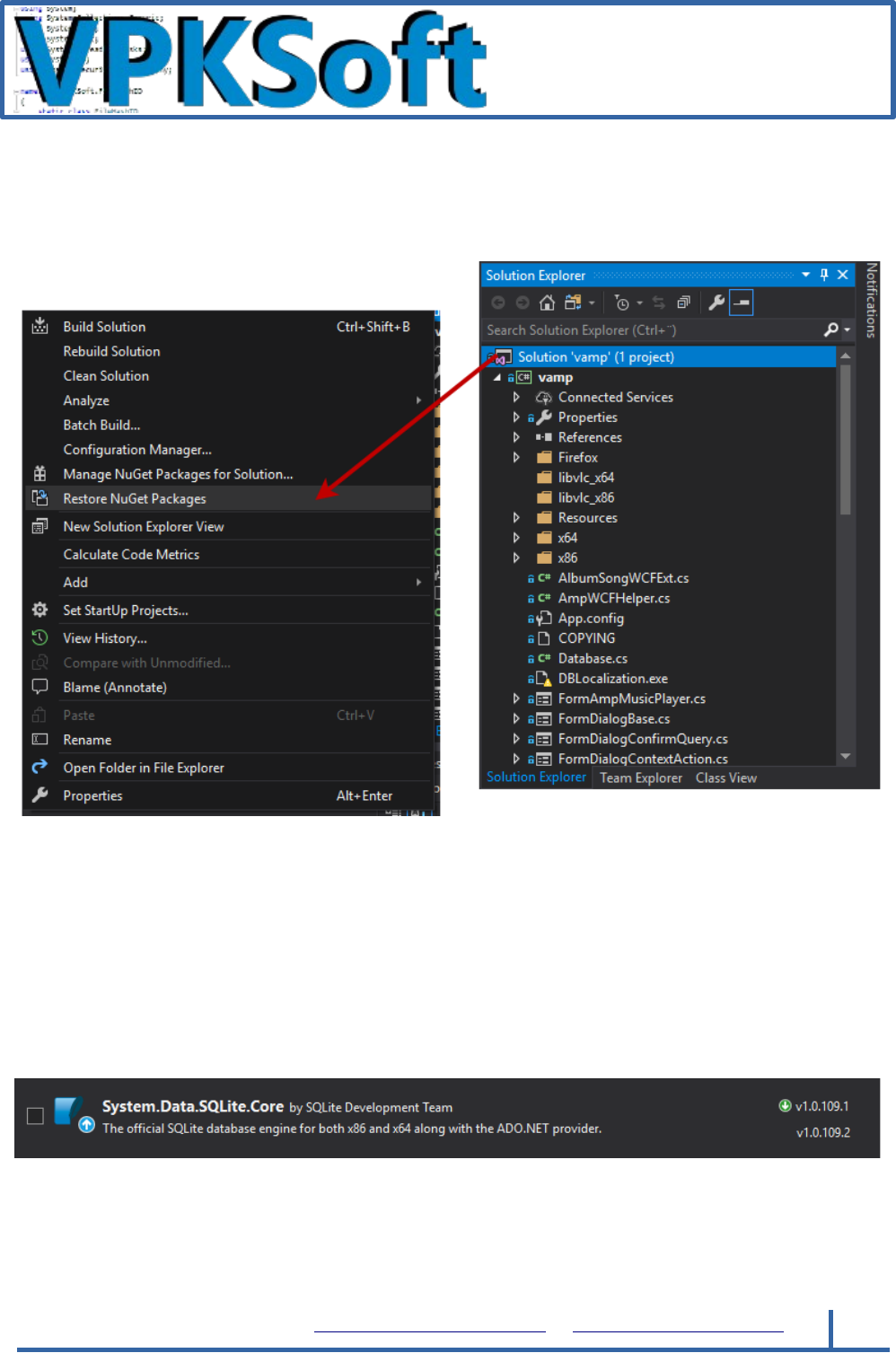Select the Solution Explorer bottom tab
The width and height of the screenshot is (896, 1353).
536,778
